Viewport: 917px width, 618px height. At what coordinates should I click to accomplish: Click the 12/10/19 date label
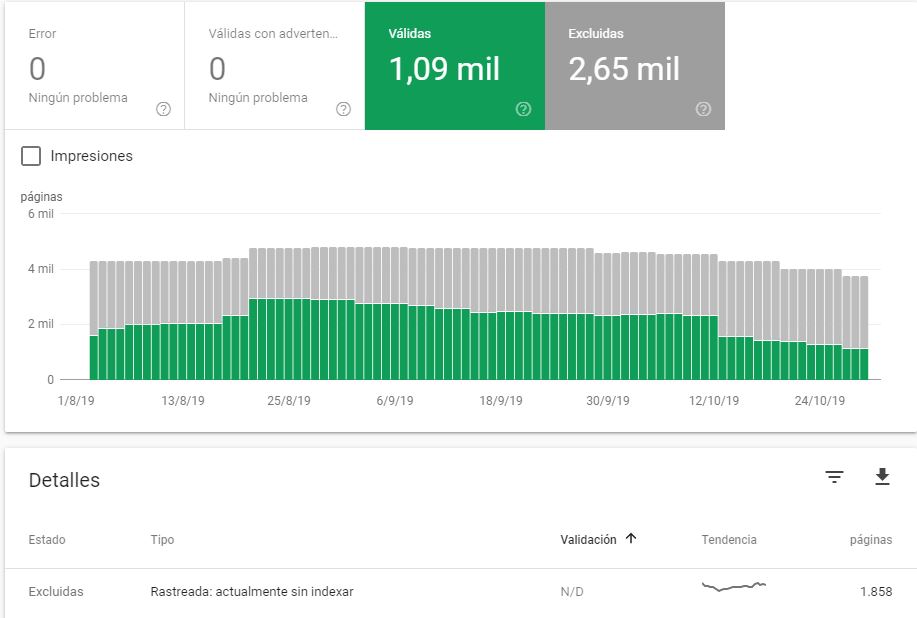pyautogui.click(x=714, y=401)
